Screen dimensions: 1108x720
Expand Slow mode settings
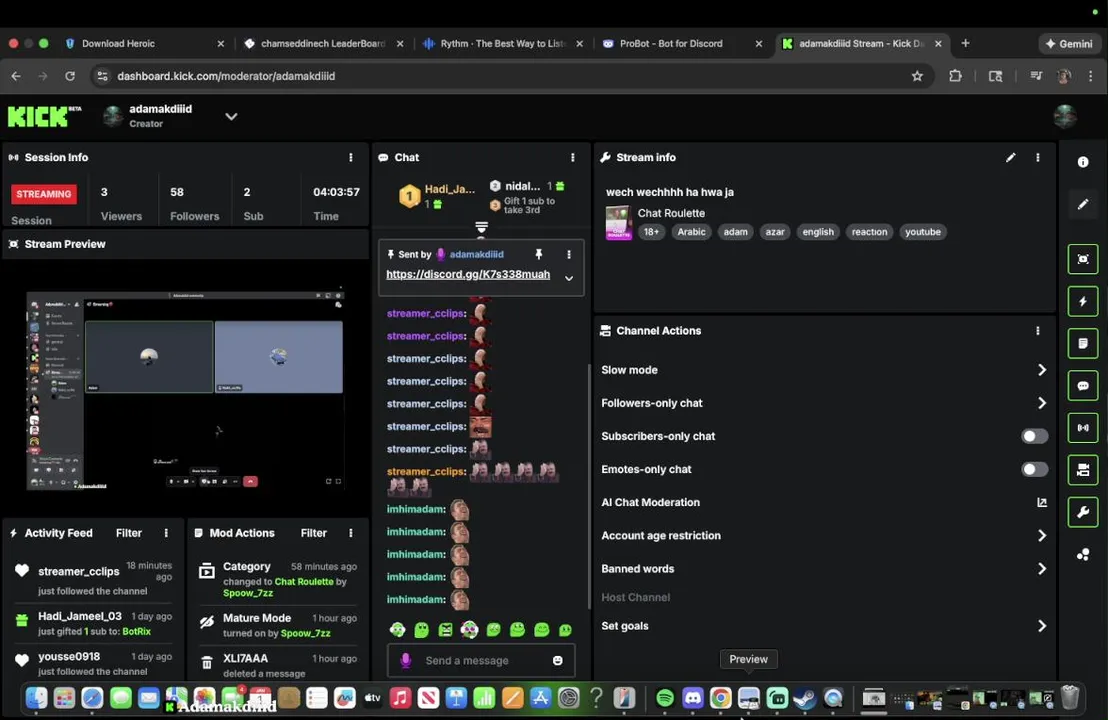(x=1042, y=370)
